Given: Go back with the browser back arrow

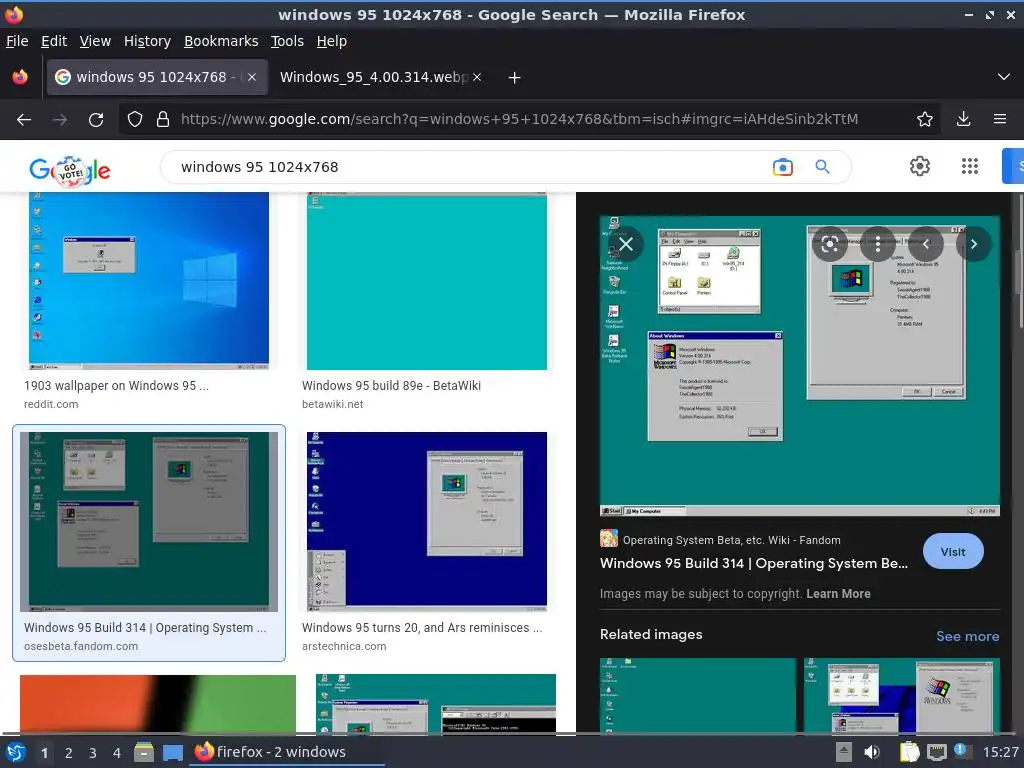Looking at the screenshot, I should pyautogui.click(x=24, y=120).
